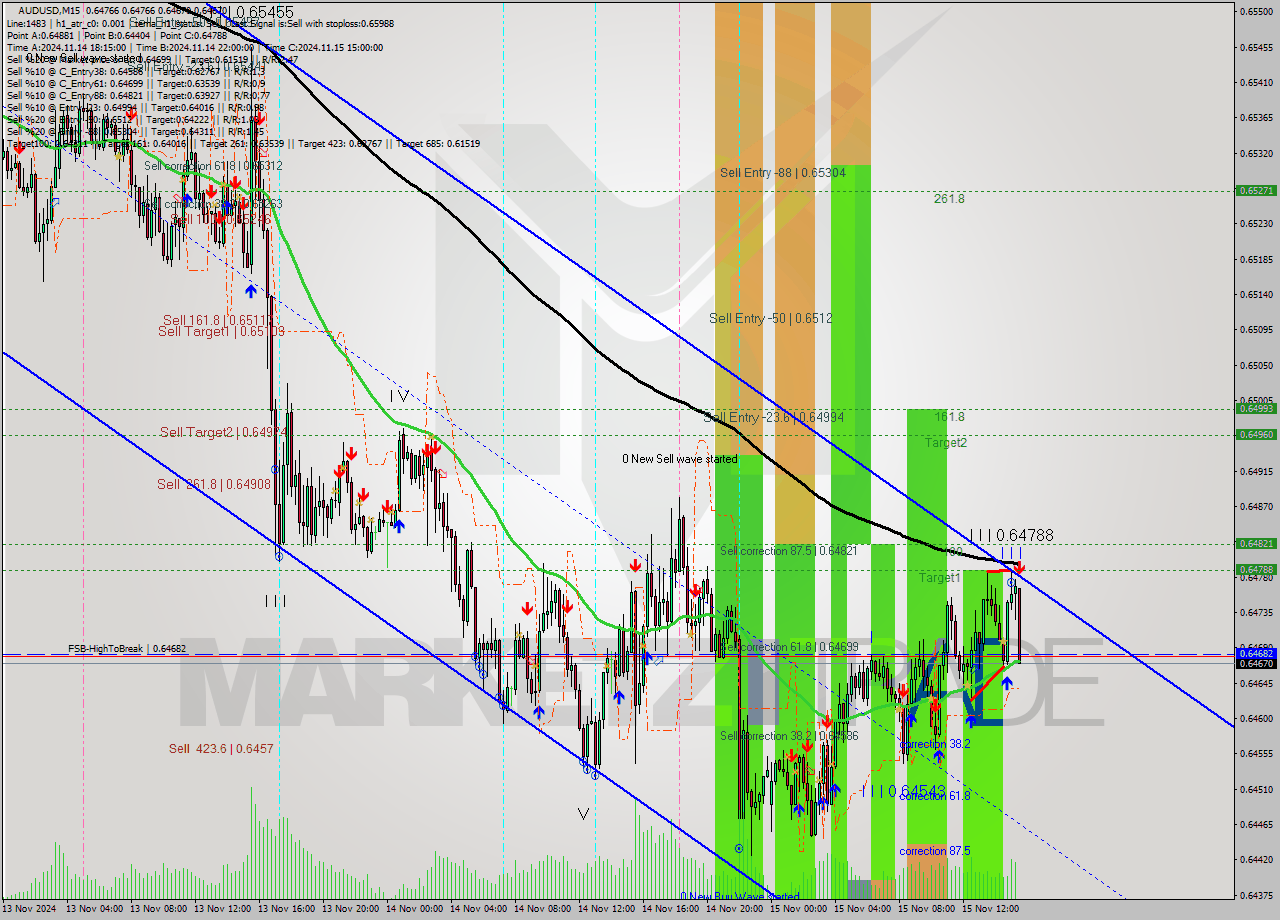Click the '13 Nov 2024' time axis label

(30, 909)
